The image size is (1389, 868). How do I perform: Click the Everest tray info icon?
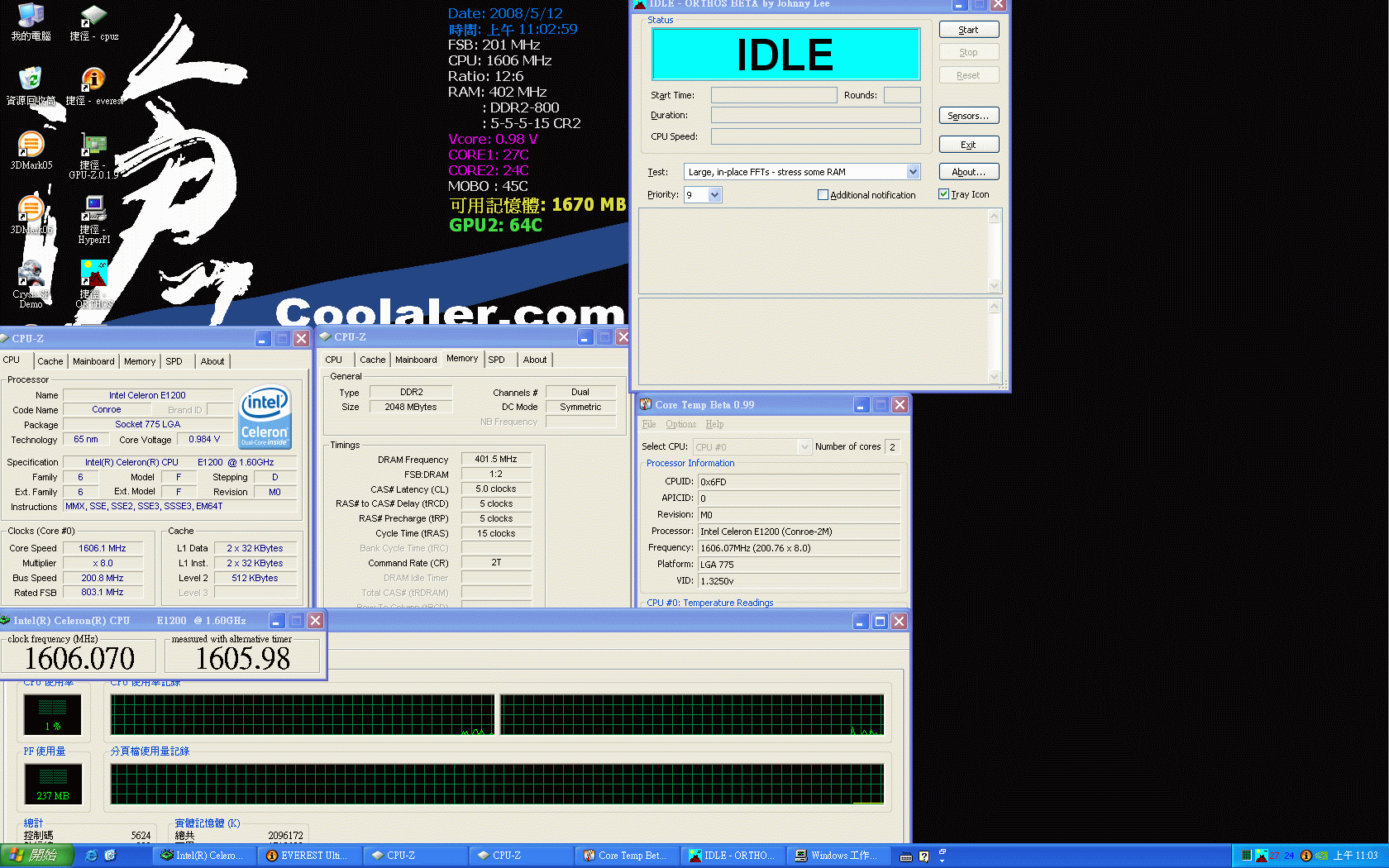1306,856
